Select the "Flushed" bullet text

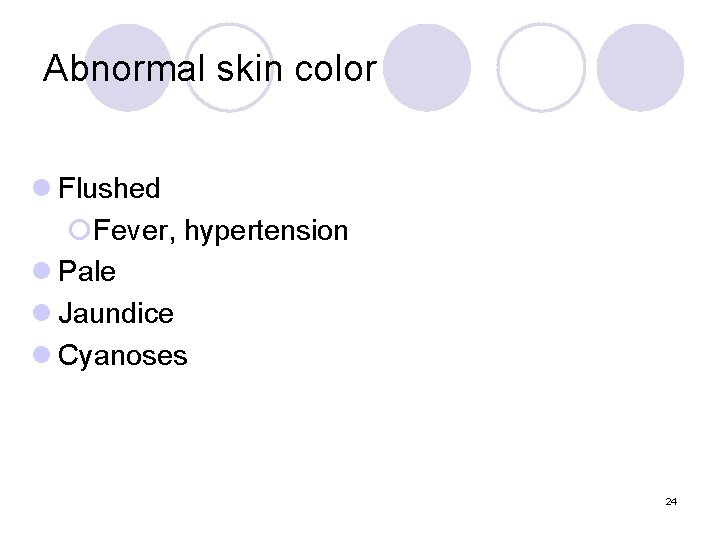109,188
